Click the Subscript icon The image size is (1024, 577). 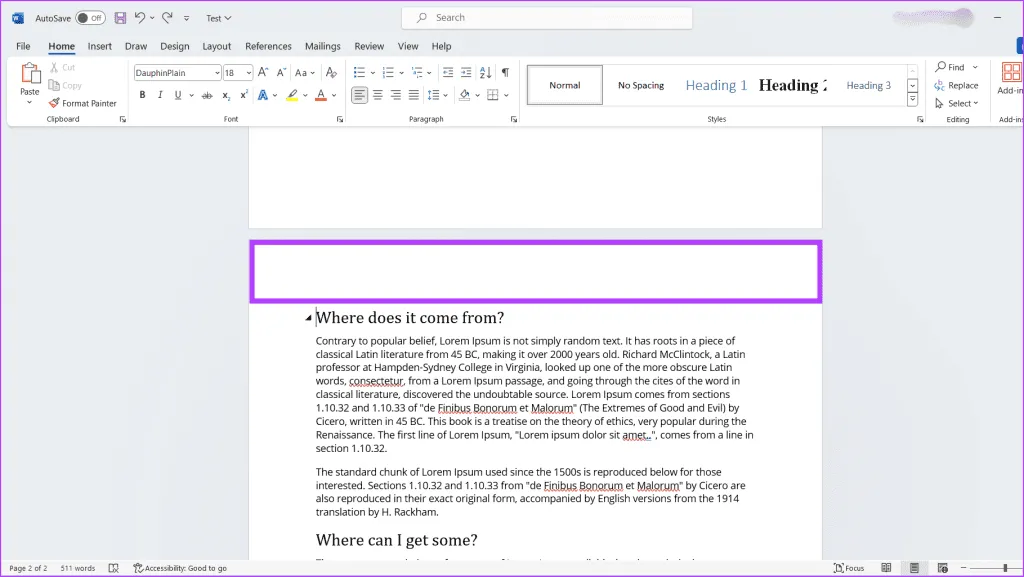click(226, 95)
